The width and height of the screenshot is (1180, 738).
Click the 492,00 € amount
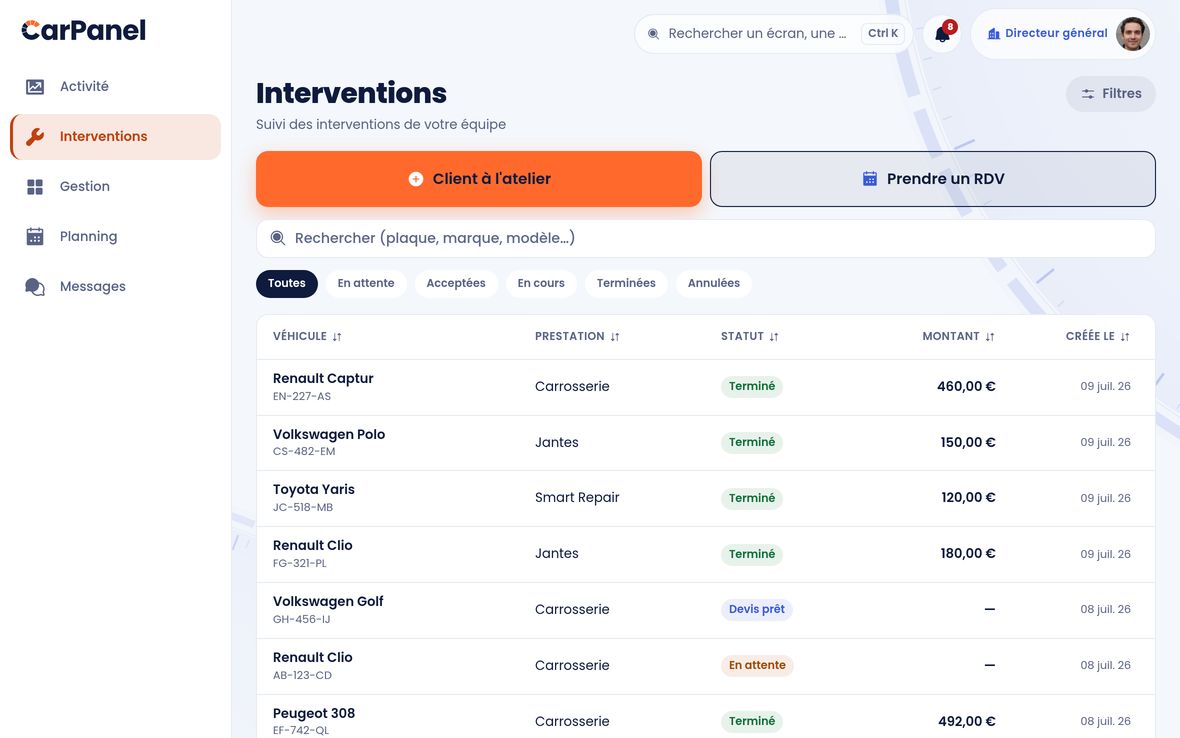click(x=967, y=721)
